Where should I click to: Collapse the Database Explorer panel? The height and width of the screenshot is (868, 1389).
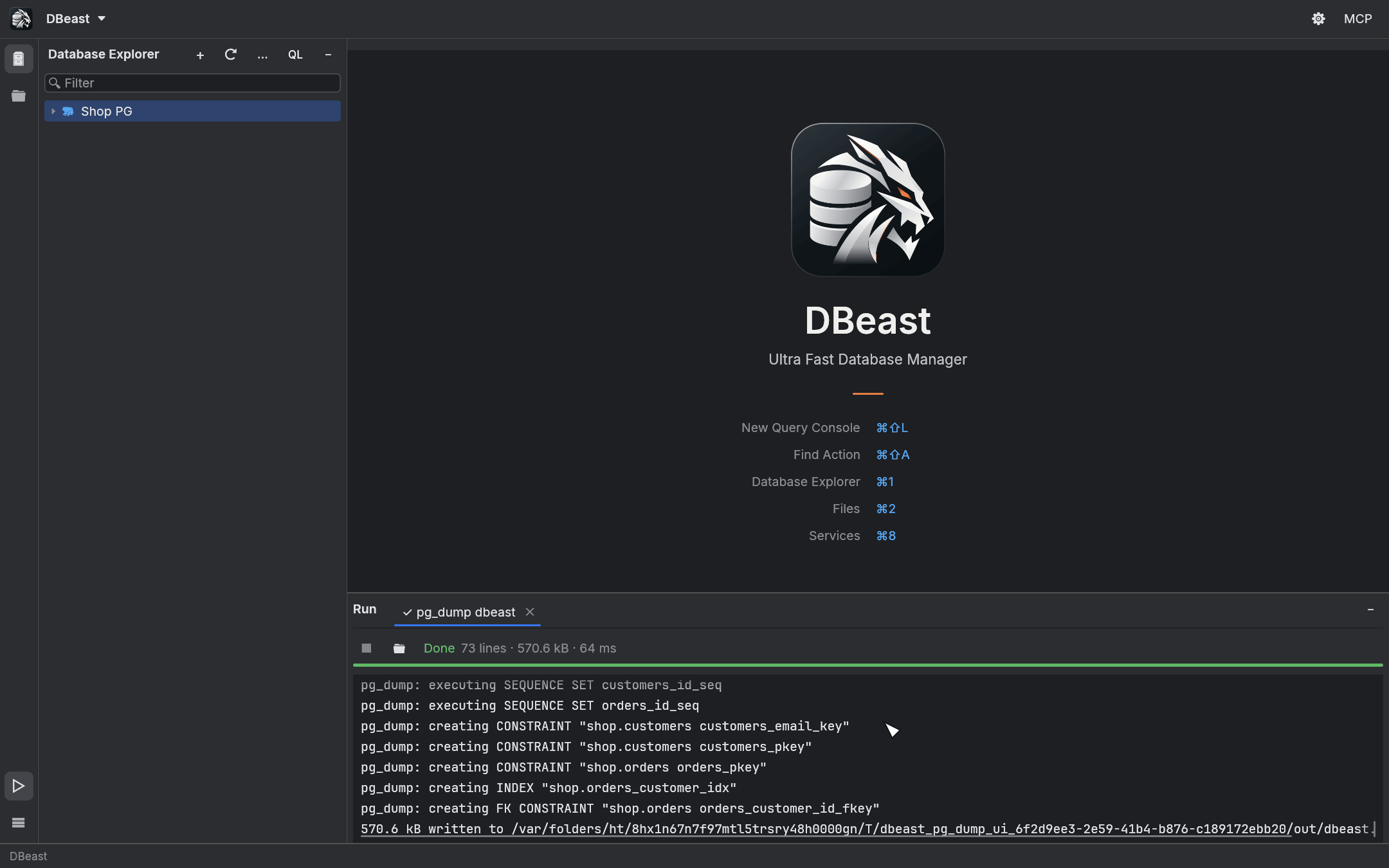pyautogui.click(x=328, y=55)
